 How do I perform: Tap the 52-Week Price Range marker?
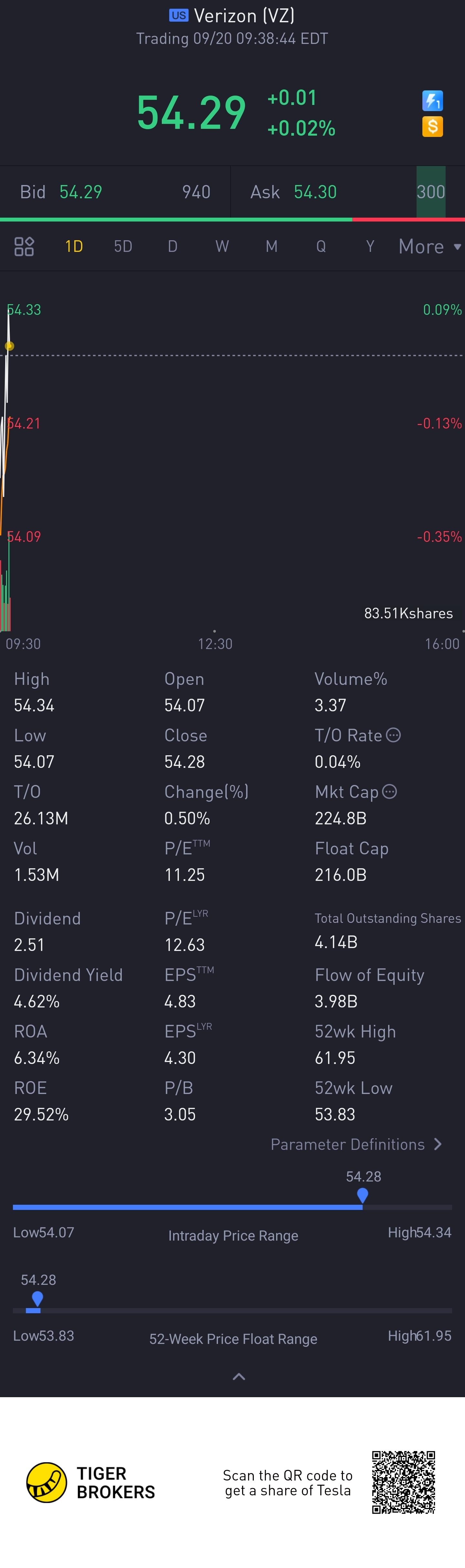37,1299
